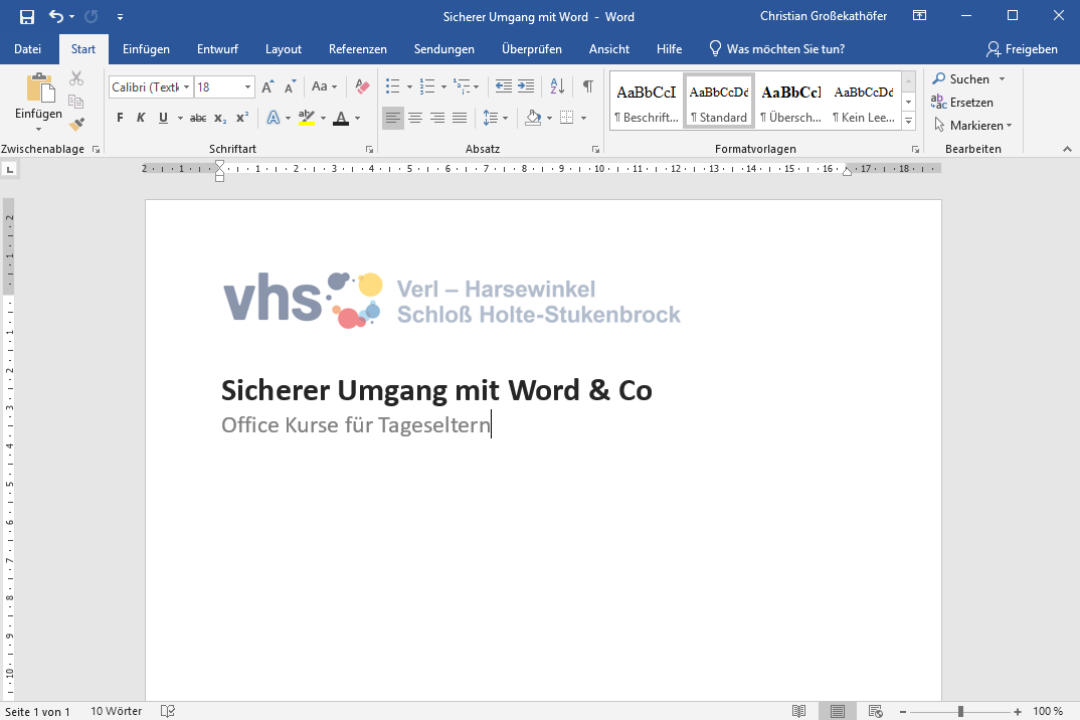Screen dimensions: 1080x720
Task: Align text to the right
Action: pos(437,118)
